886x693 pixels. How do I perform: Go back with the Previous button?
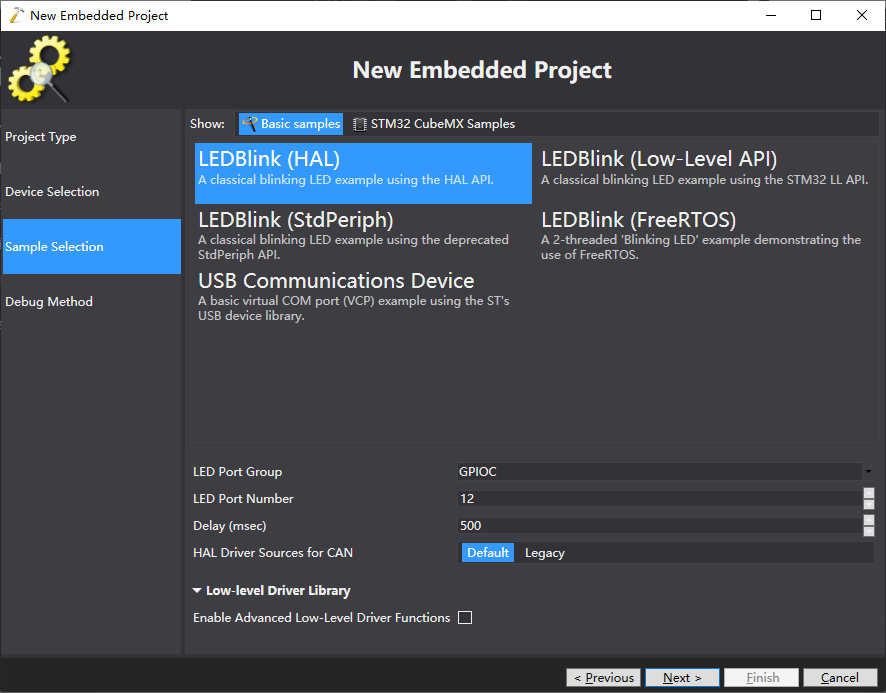click(604, 677)
